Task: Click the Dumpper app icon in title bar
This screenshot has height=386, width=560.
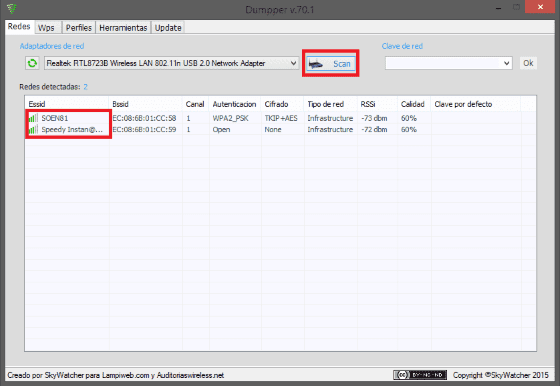Action: click(x=11, y=8)
